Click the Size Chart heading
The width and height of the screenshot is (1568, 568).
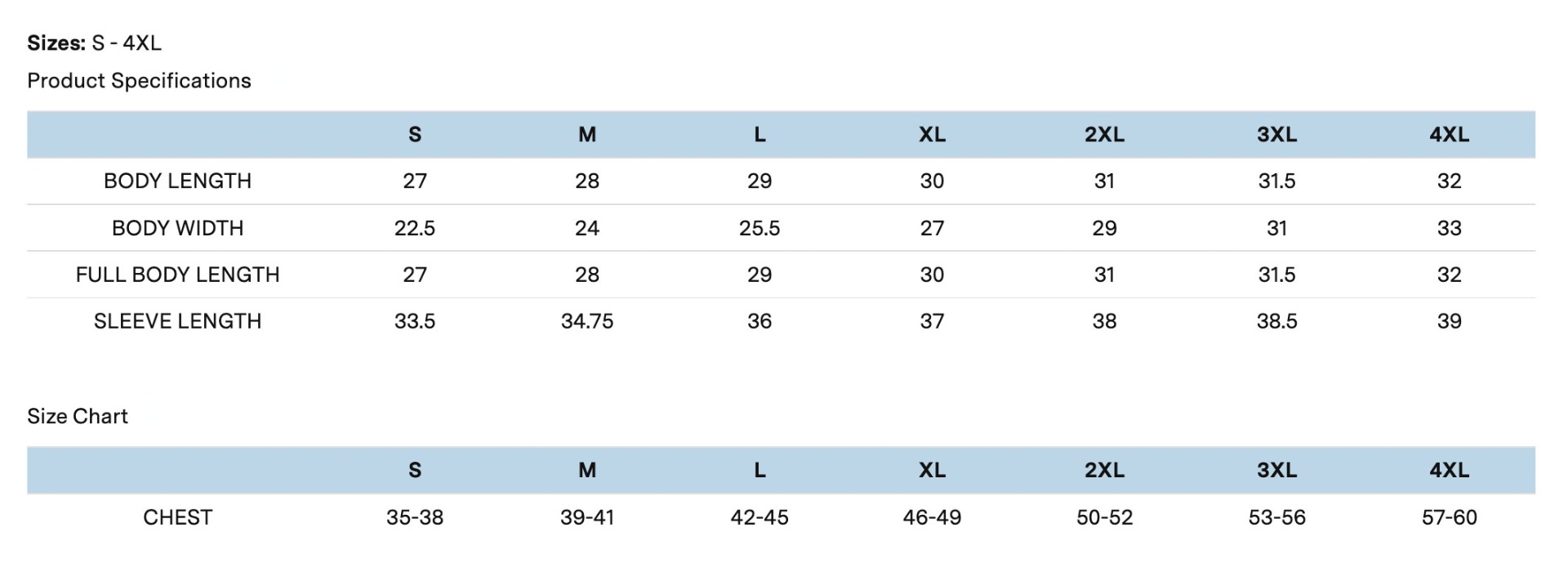78,416
